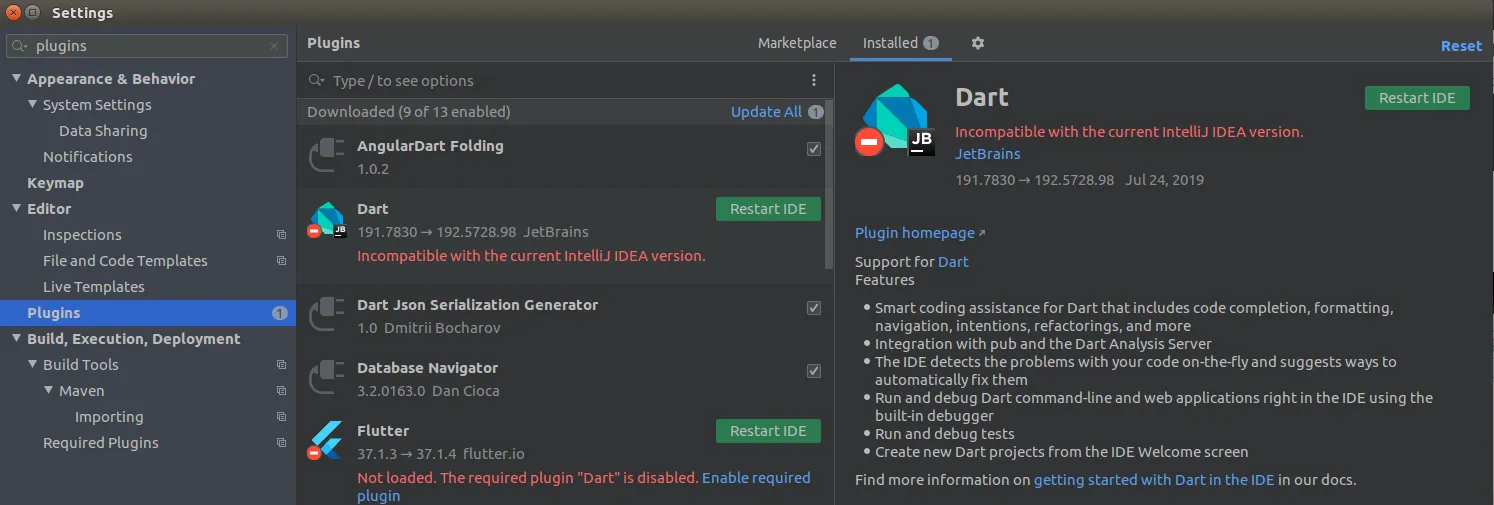This screenshot has height=505, width=1494.
Task: Open File and Code Templates settings
Action: click(125, 261)
